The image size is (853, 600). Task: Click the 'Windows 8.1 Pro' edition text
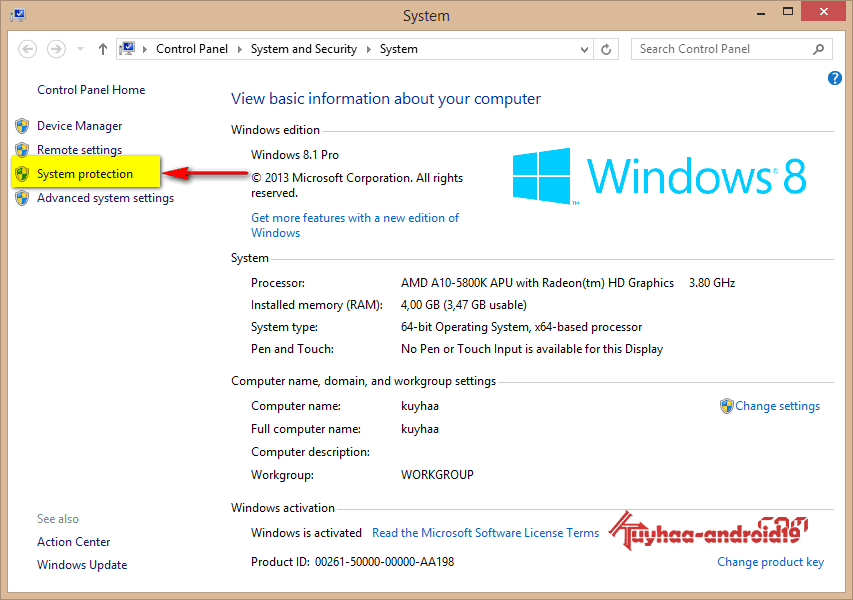[295, 155]
